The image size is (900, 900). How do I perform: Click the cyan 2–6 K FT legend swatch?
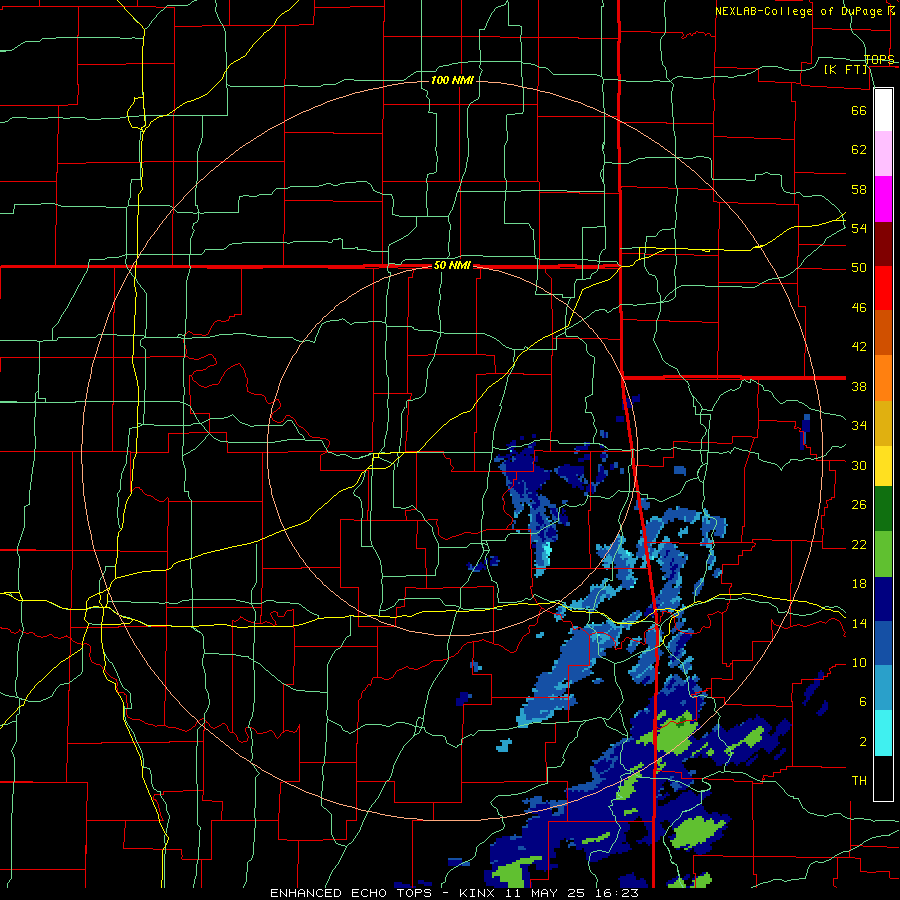point(883,733)
